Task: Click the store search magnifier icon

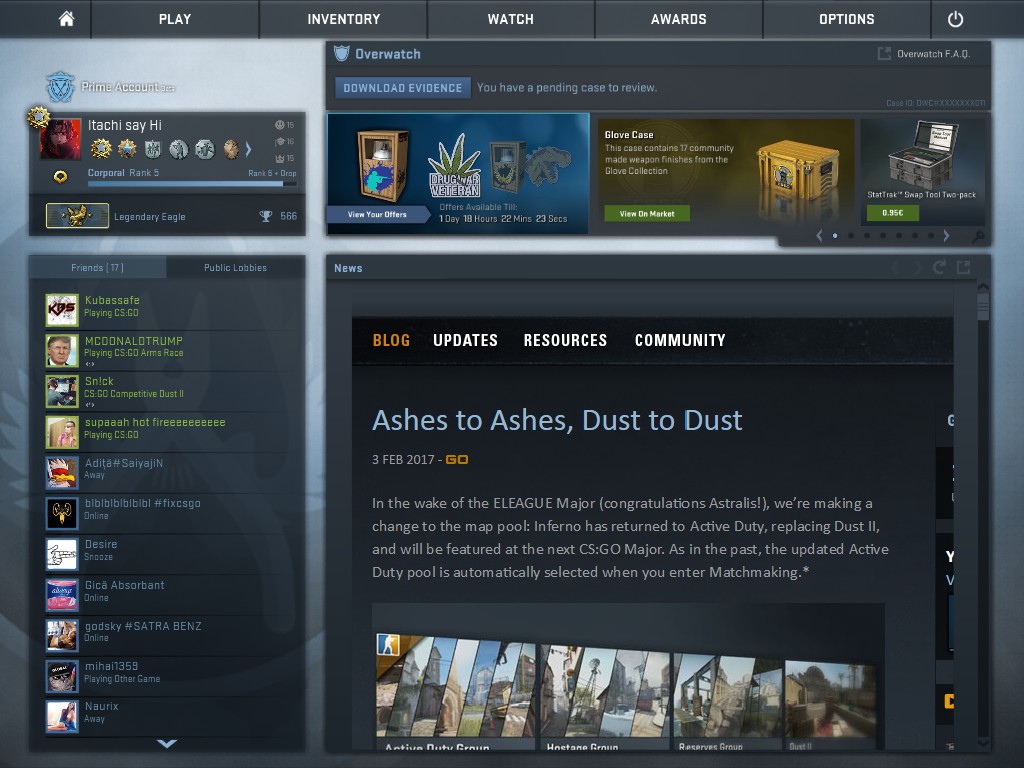Action: (978, 237)
